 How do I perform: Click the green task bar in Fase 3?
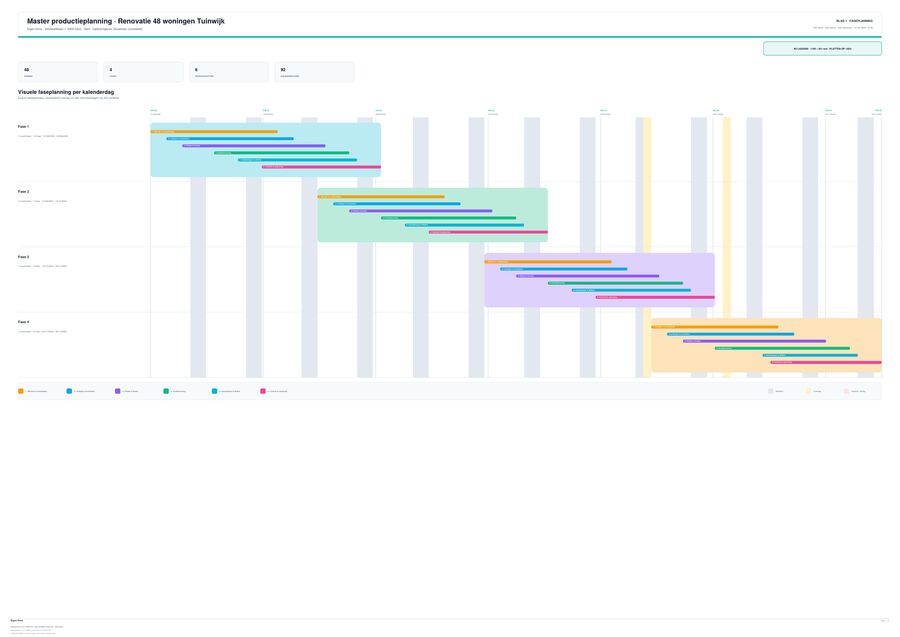pyautogui.click(x=616, y=283)
